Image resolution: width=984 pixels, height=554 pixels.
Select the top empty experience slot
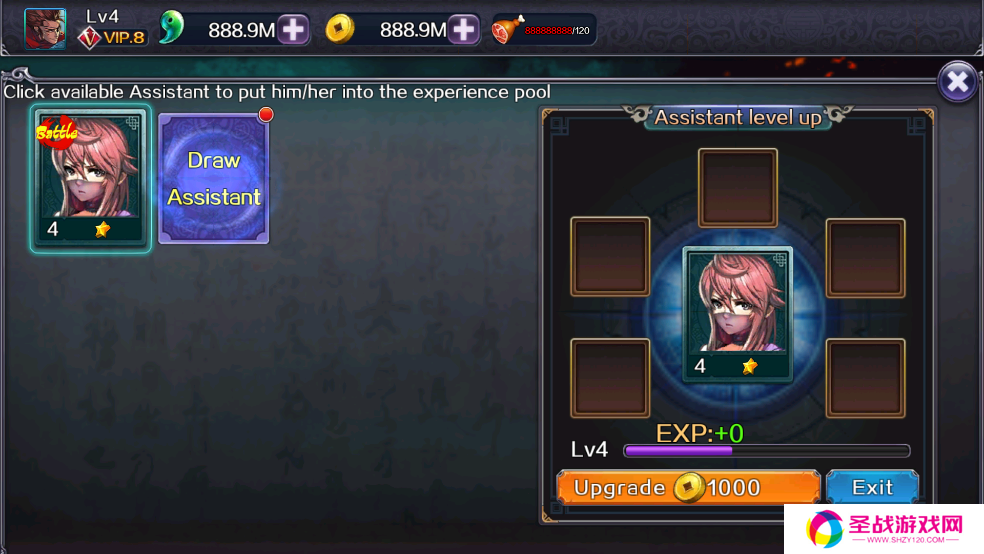[x=737, y=188]
